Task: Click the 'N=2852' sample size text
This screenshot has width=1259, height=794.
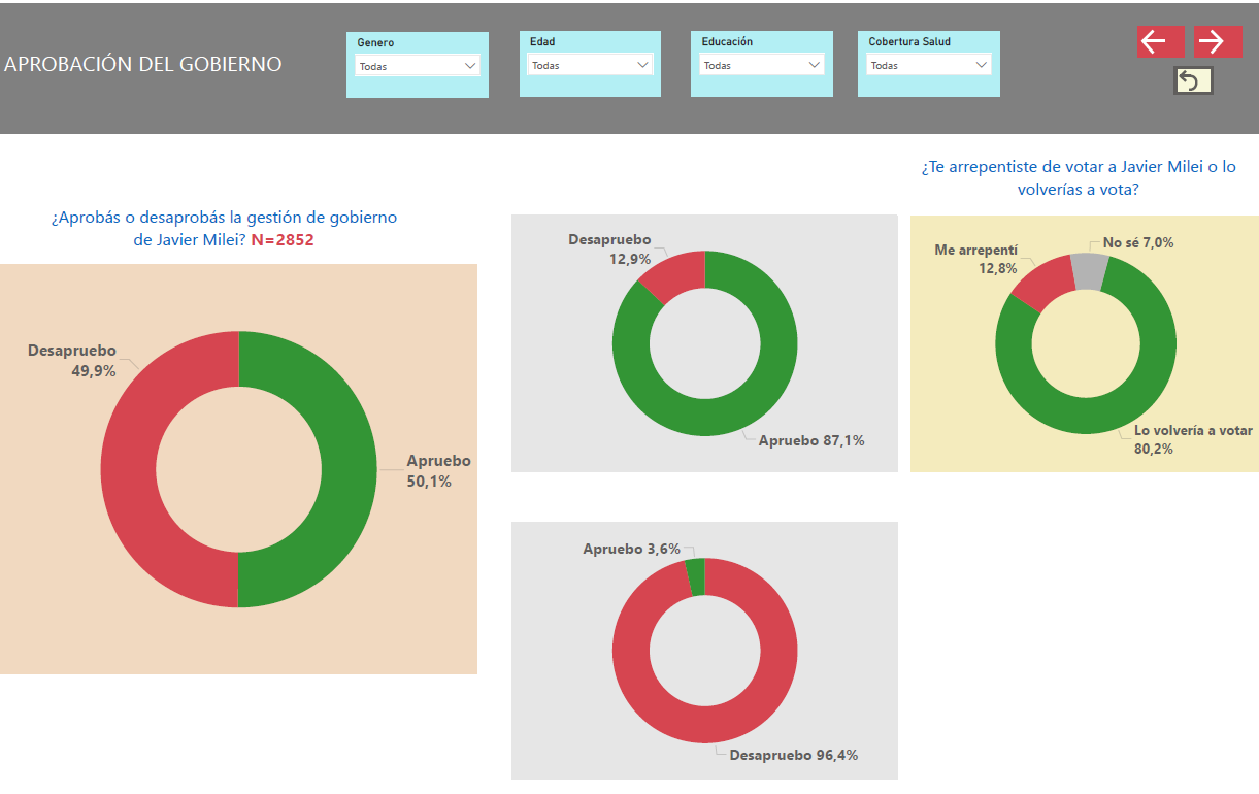Action: 282,239
